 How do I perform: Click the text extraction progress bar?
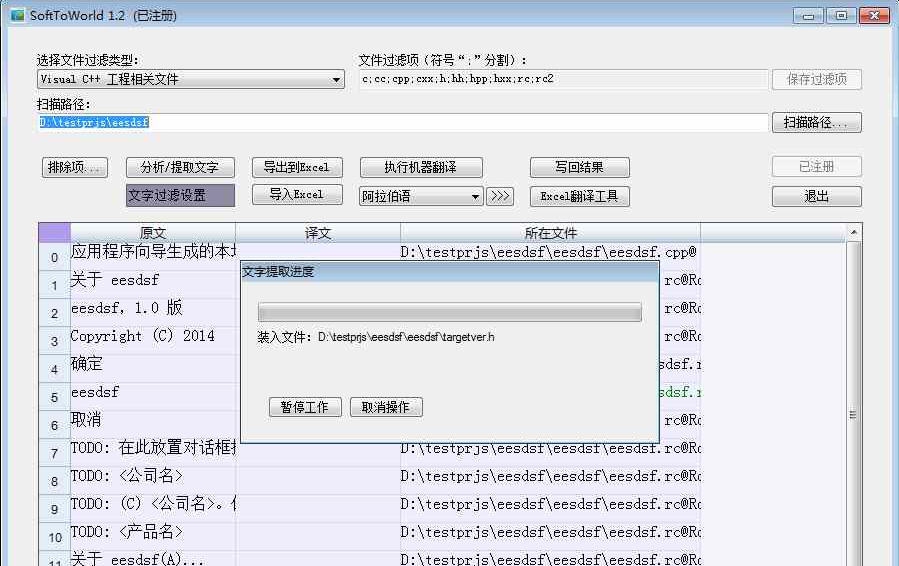(450, 312)
